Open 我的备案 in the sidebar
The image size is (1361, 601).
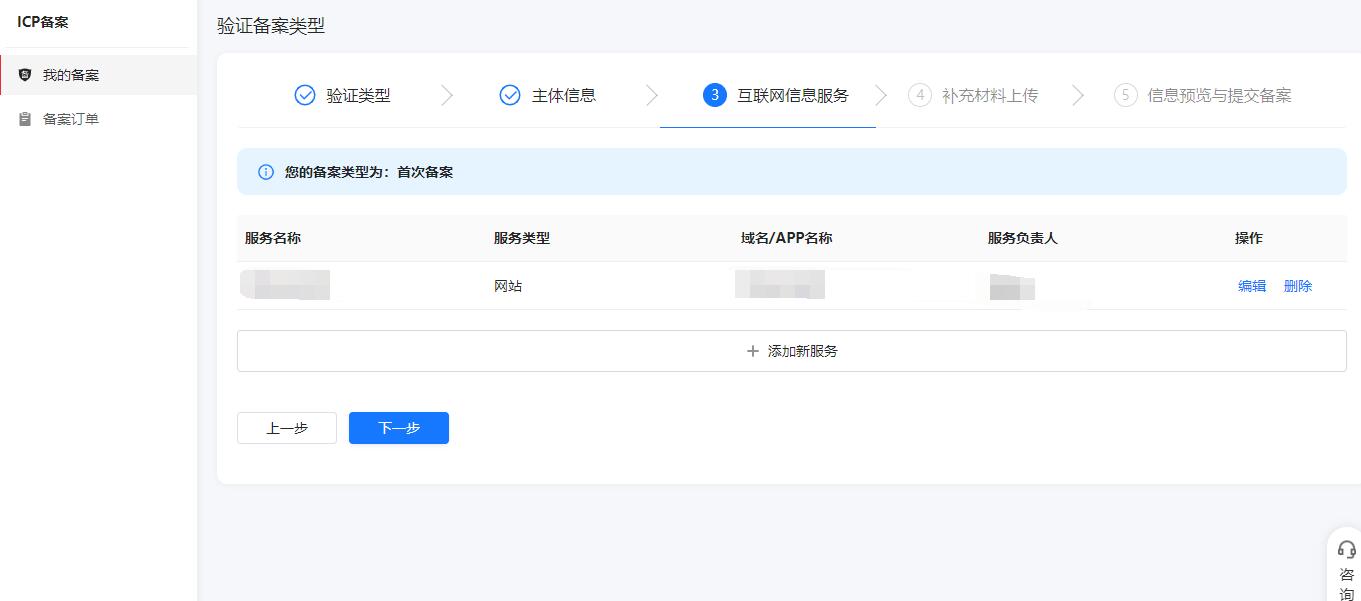coord(98,75)
